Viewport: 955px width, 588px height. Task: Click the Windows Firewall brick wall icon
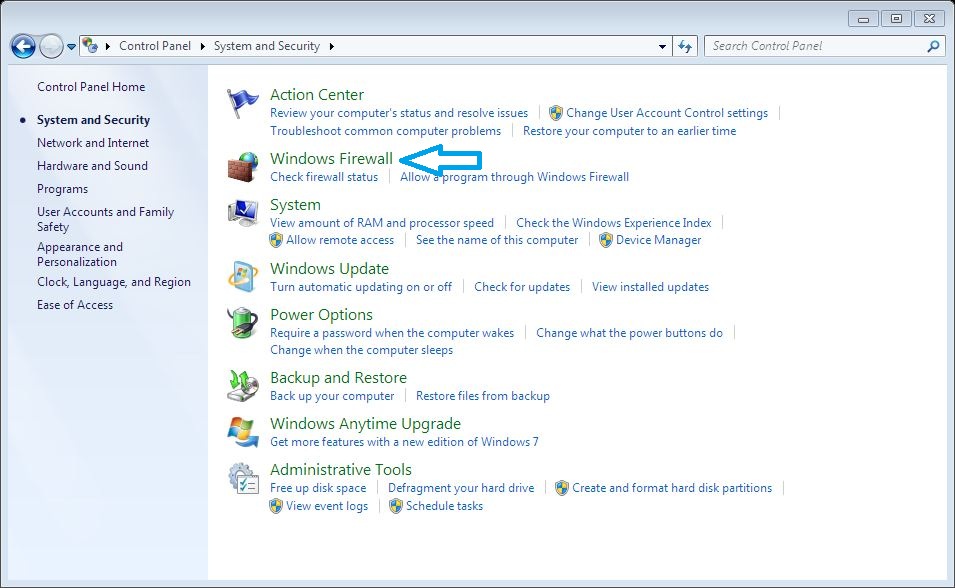pyautogui.click(x=242, y=168)
